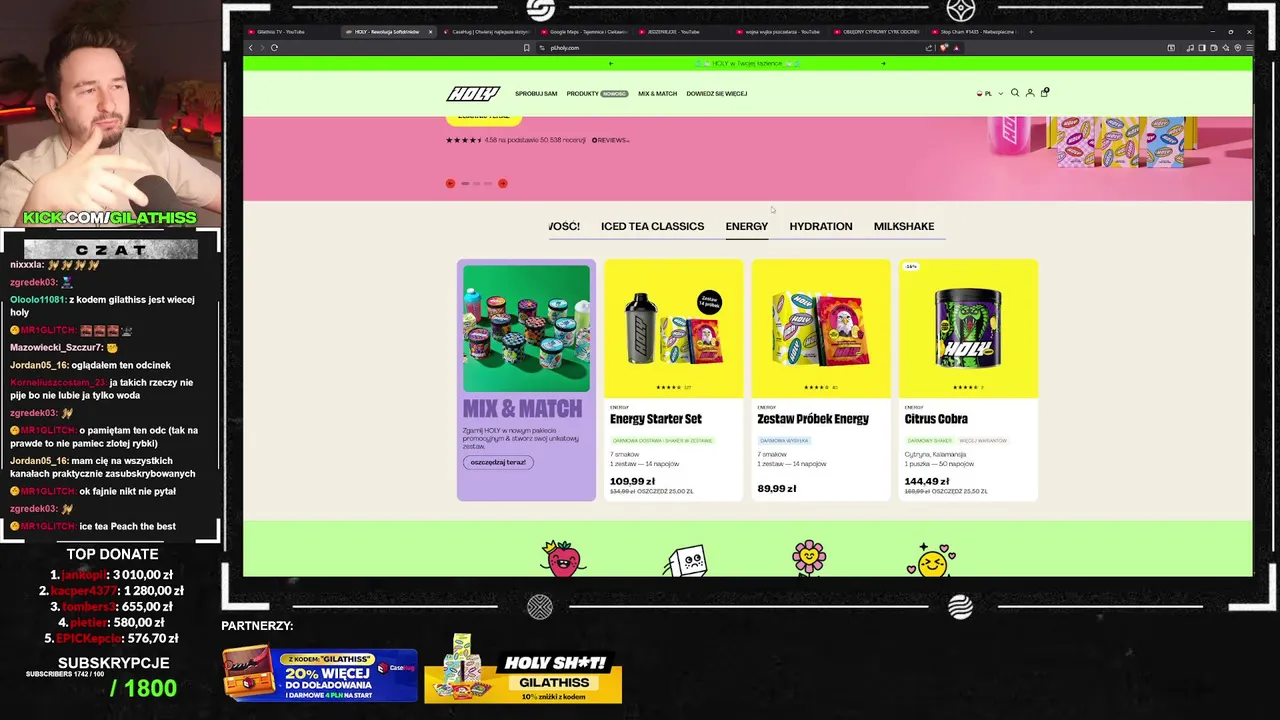Open the site search magnifier icon
1280x720 pixels.
pyautogui.click(x=1015, y=93)
